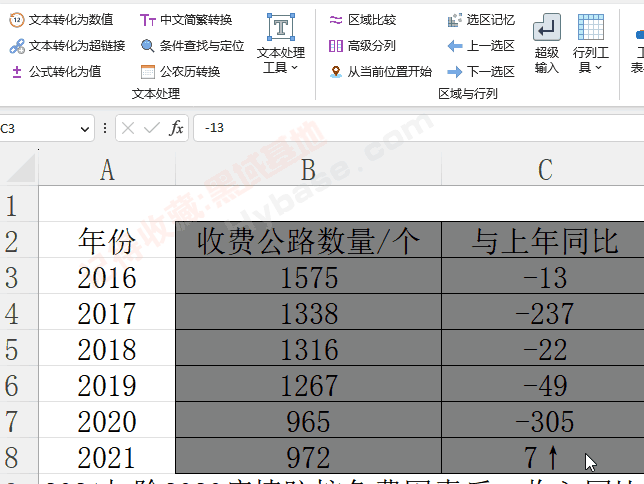Click the Name Box showing C3
Viewport: 644px width, 484px height.
pyautogui.click(x=47, y=128)
